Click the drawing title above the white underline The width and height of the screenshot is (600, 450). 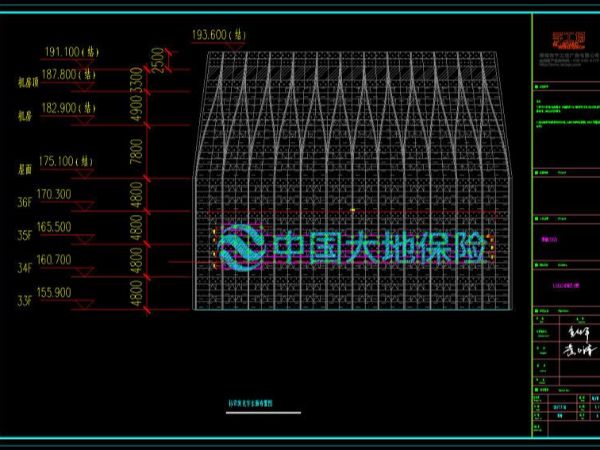(x=250, y=403)
